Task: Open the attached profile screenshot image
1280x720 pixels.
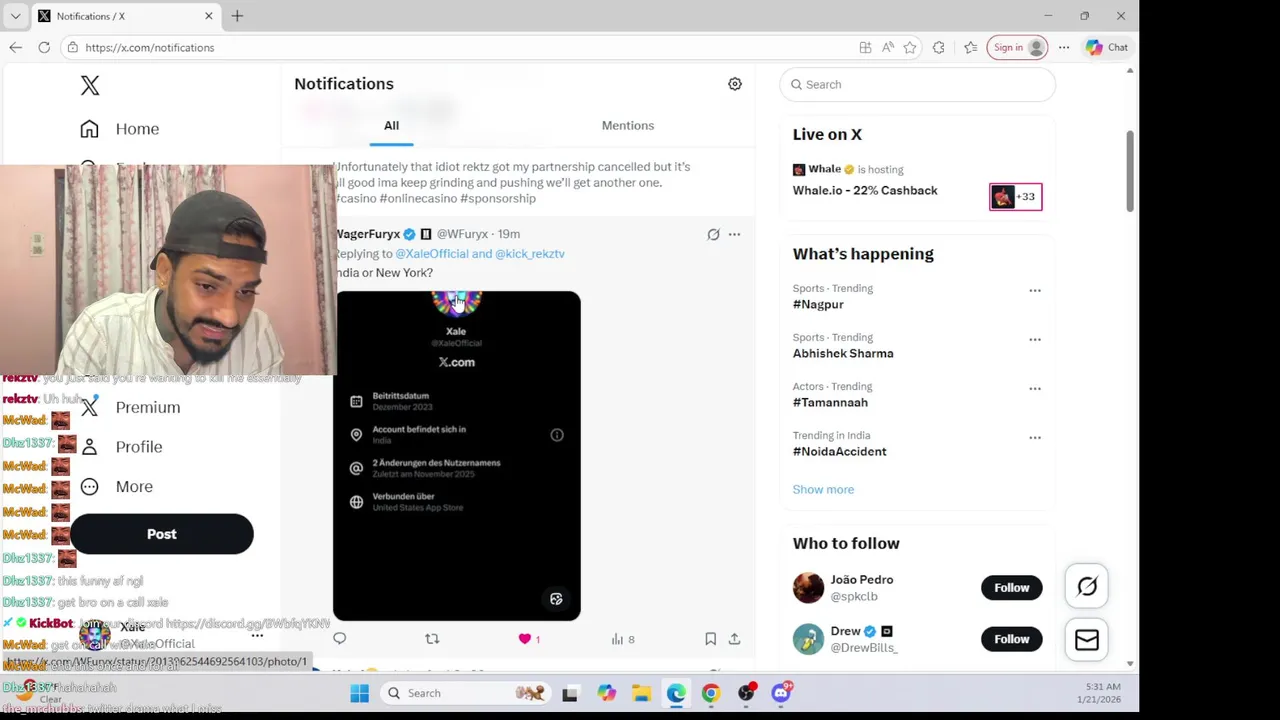Action: click(x=457, y=456)
